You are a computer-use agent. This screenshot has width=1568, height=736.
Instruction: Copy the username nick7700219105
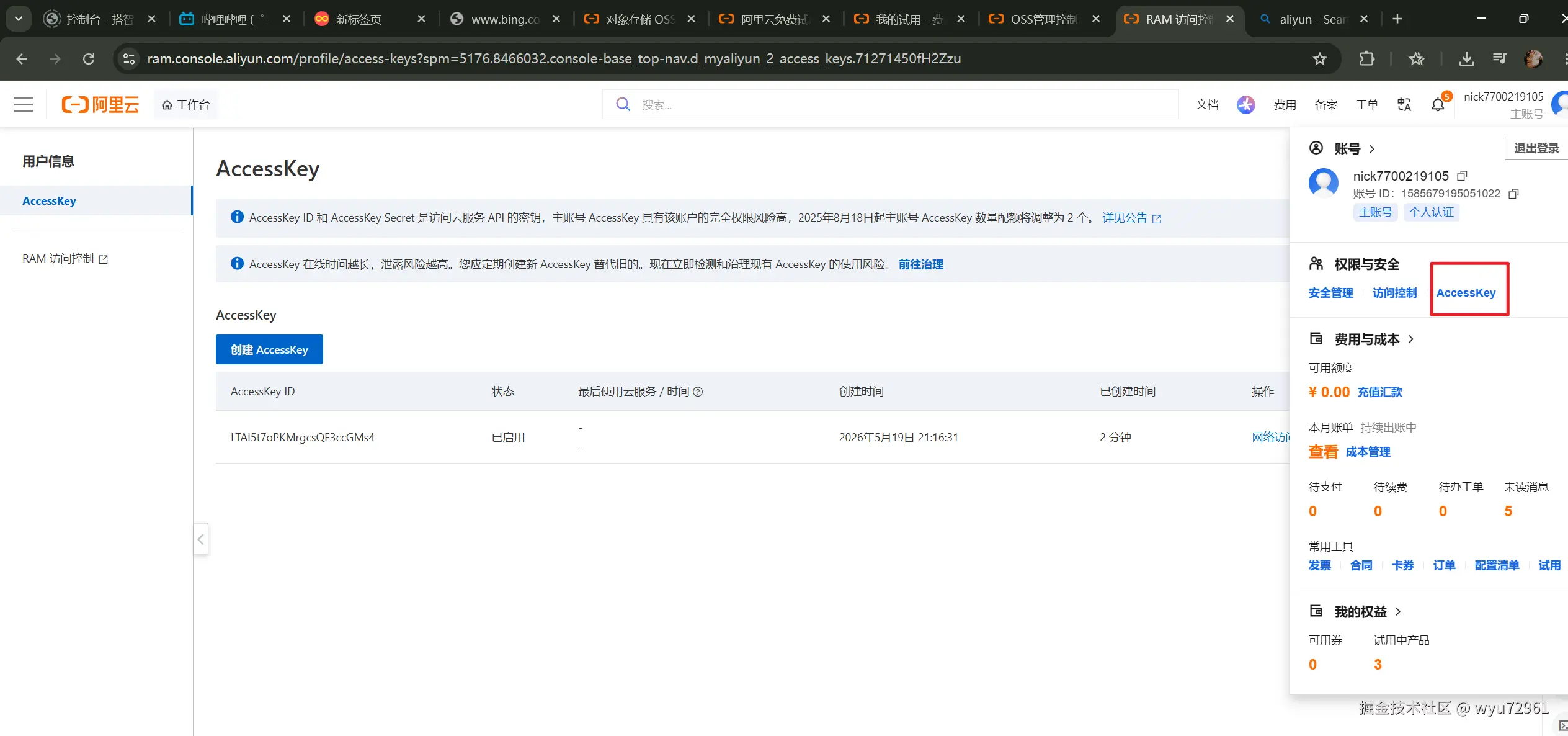[1462, 176]
